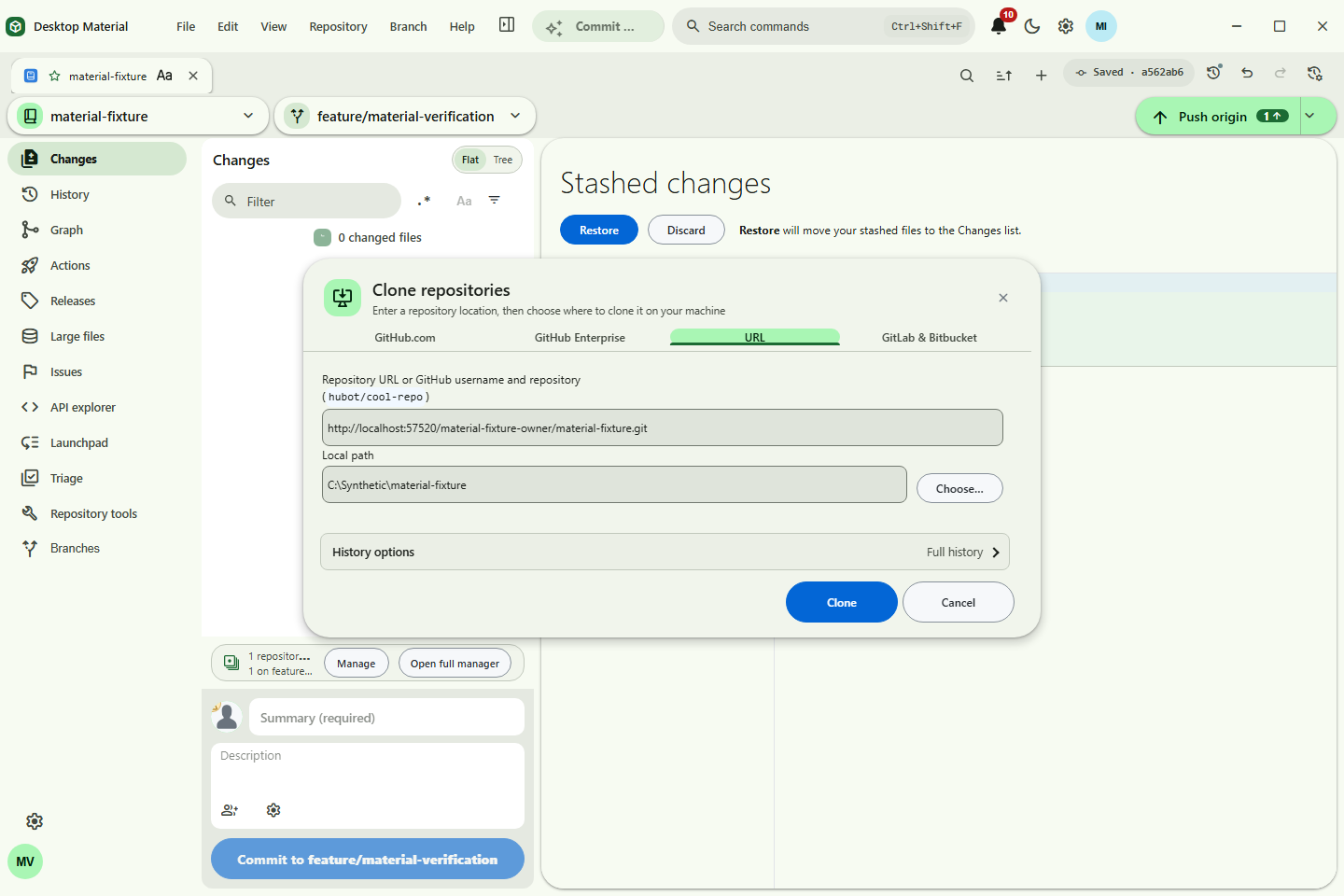Click the Repository URL input field

pos(663,427)
